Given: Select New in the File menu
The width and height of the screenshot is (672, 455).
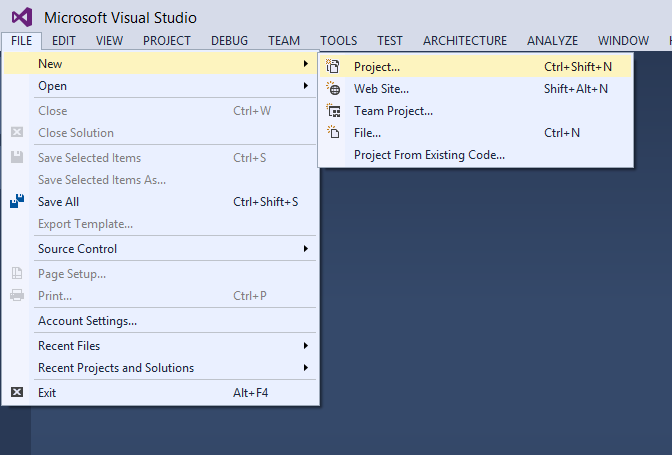Looking at the screenshot, I should (x=160, y=63).
